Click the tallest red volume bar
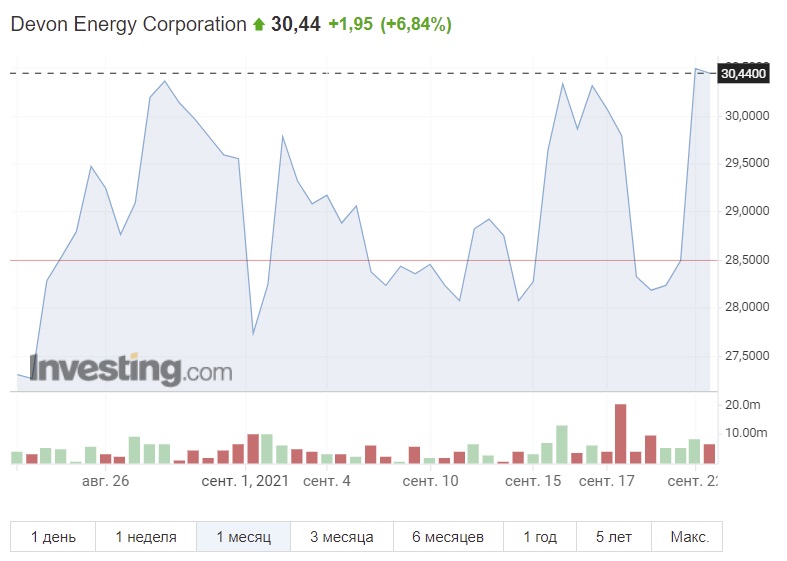 point(620,434)
